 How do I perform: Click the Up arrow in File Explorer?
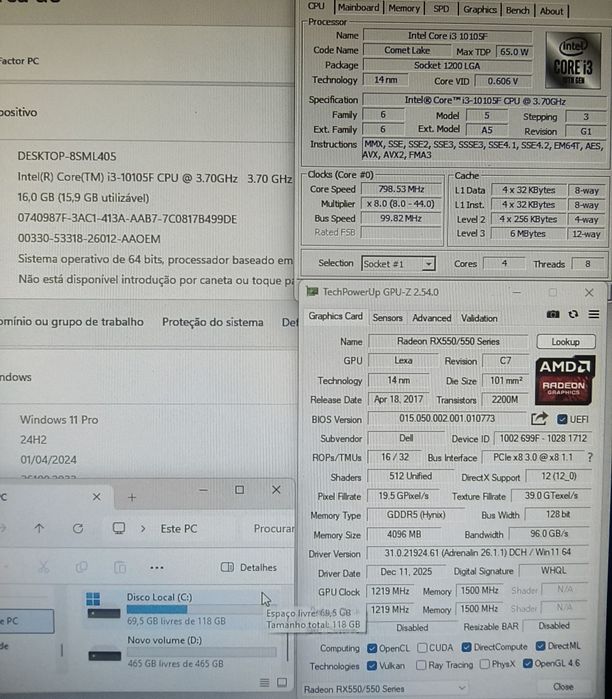coord(39,529)
